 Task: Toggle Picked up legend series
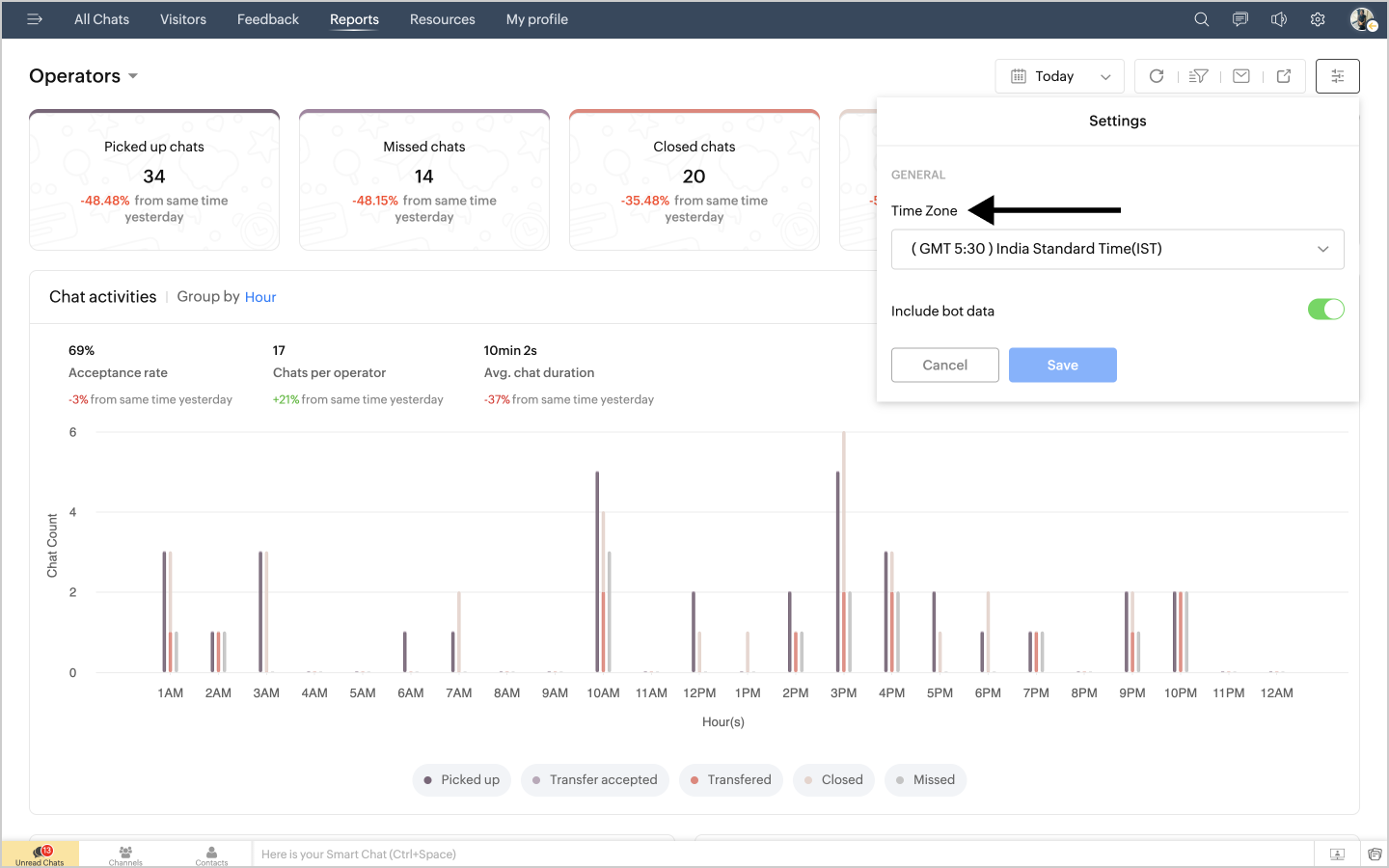[x=462, y=780]
